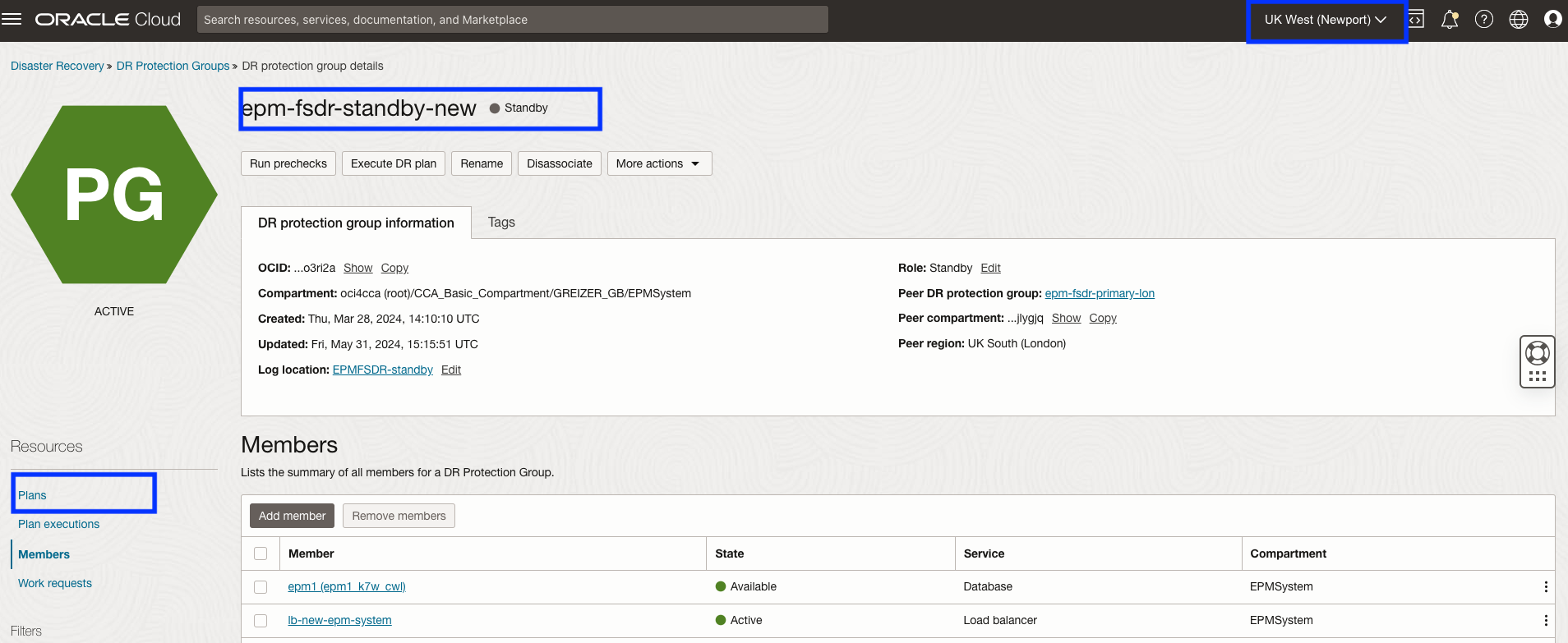Screen dimensions: 1568x643
Task: Open Plan executions in Resources
Action: point(58,524)
